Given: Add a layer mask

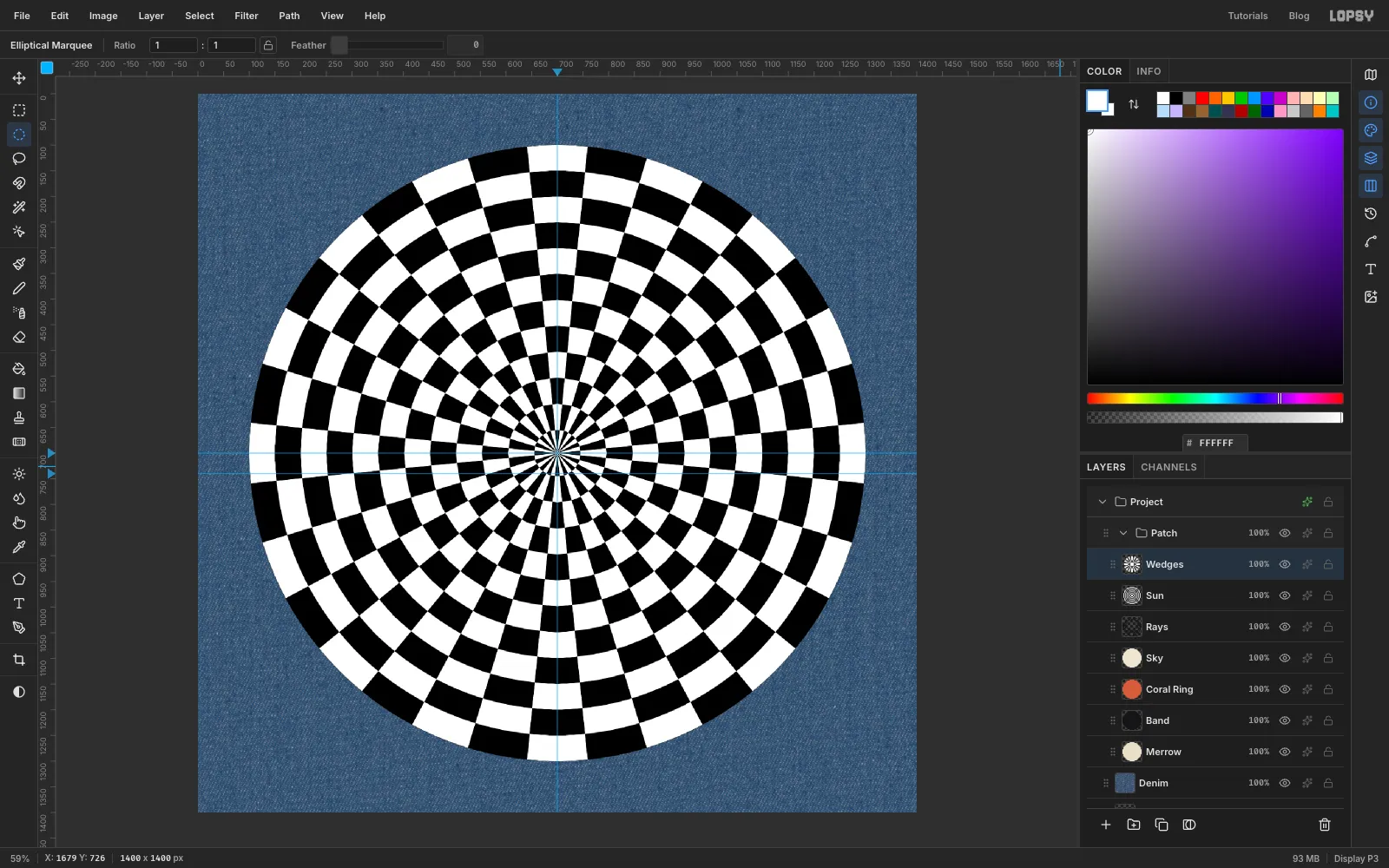Looking at the screenshot, I should [x=1189, y=825].
